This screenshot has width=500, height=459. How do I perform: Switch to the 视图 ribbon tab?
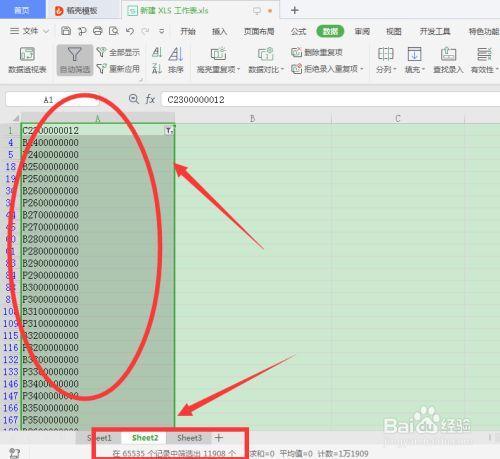394,31
